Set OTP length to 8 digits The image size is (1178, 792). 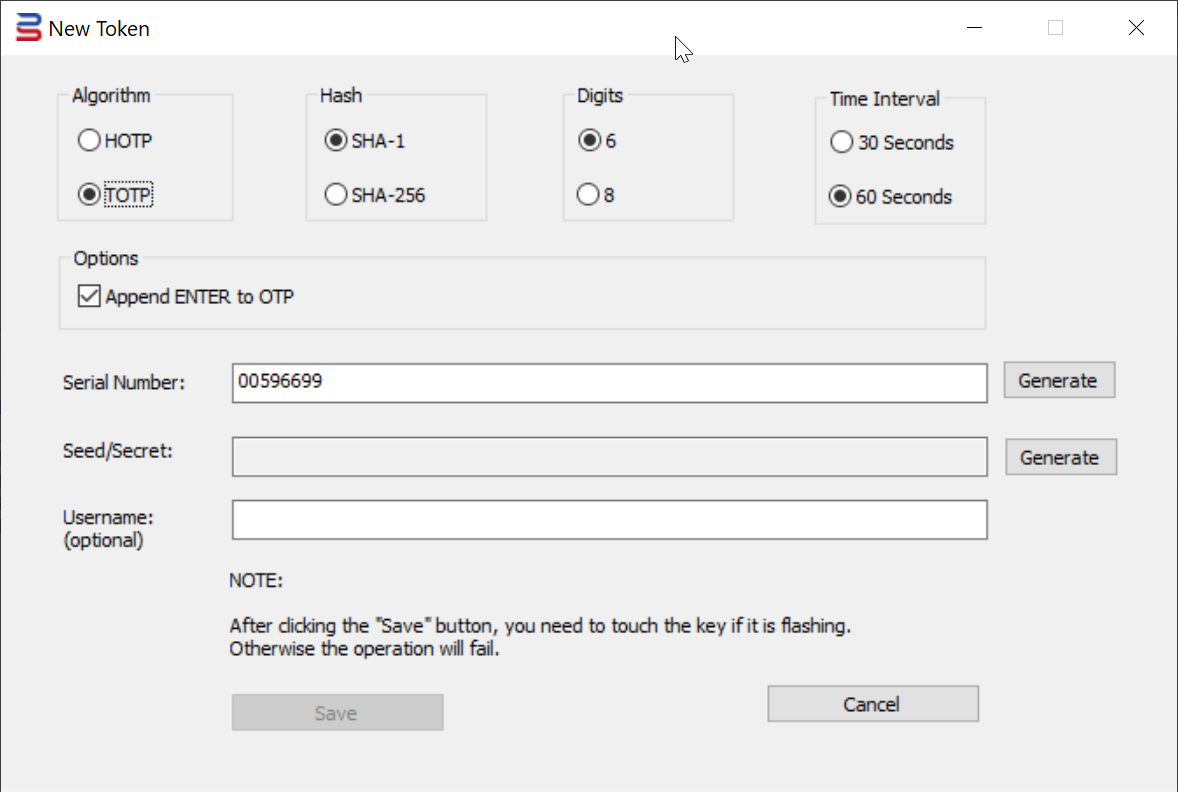point(590,195)
